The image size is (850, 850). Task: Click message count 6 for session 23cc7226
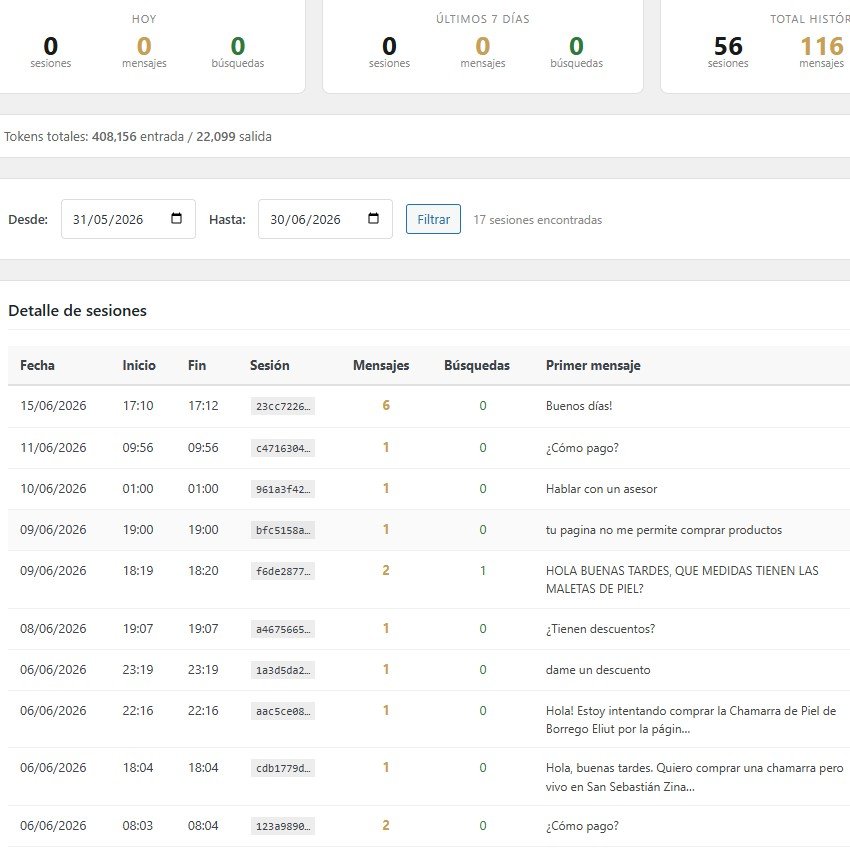coord(386,405)
